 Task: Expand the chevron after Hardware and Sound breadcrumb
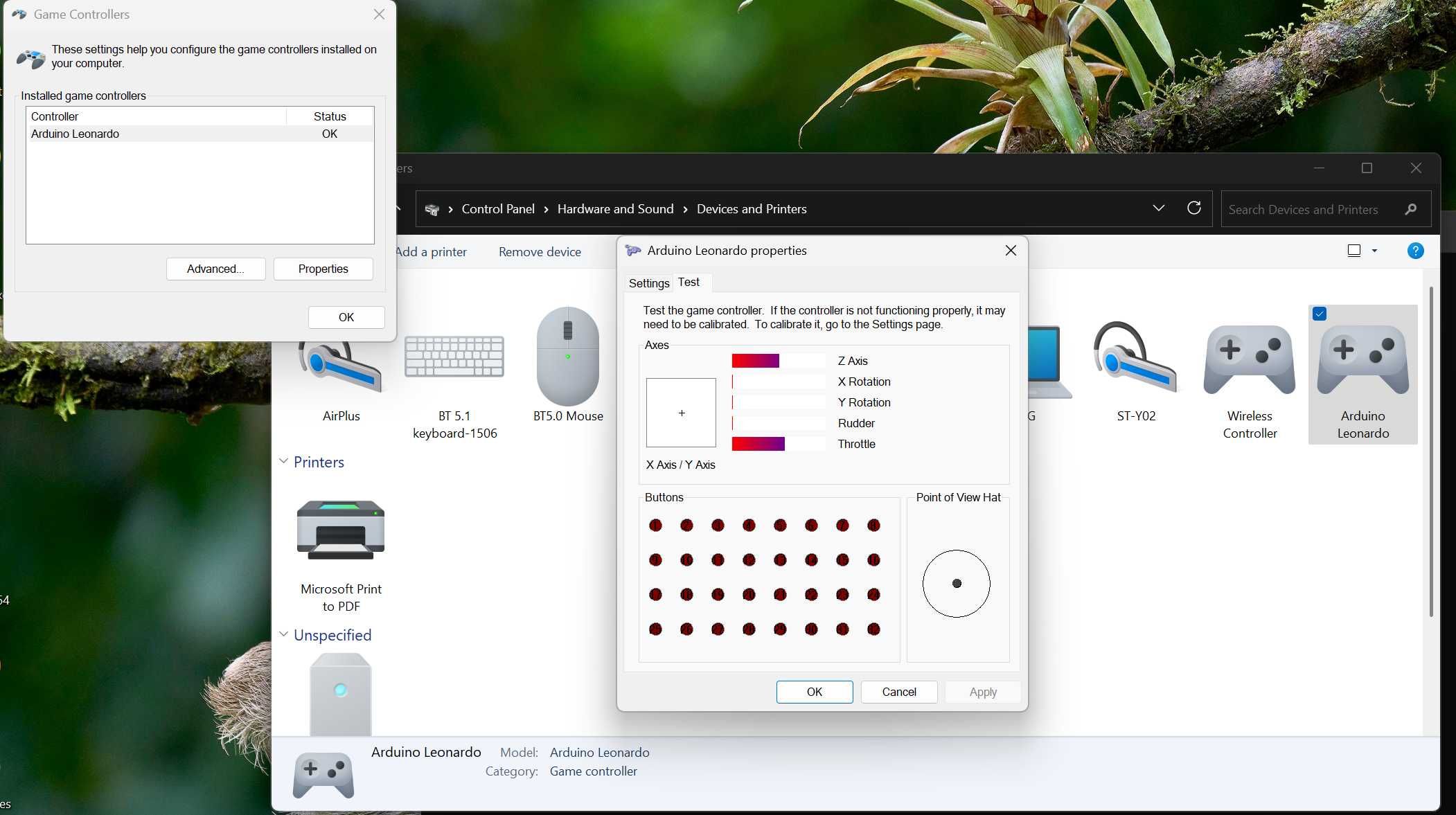(685, 209)
